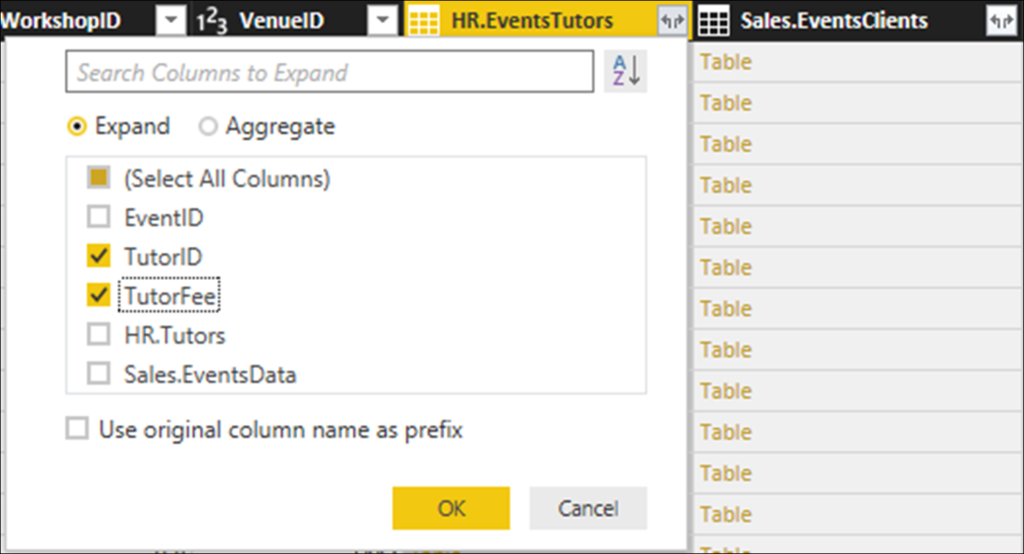Uncheck the TutorFee column checkbox
Viewport: 1024px width, 554px height.
coord(99,296)
